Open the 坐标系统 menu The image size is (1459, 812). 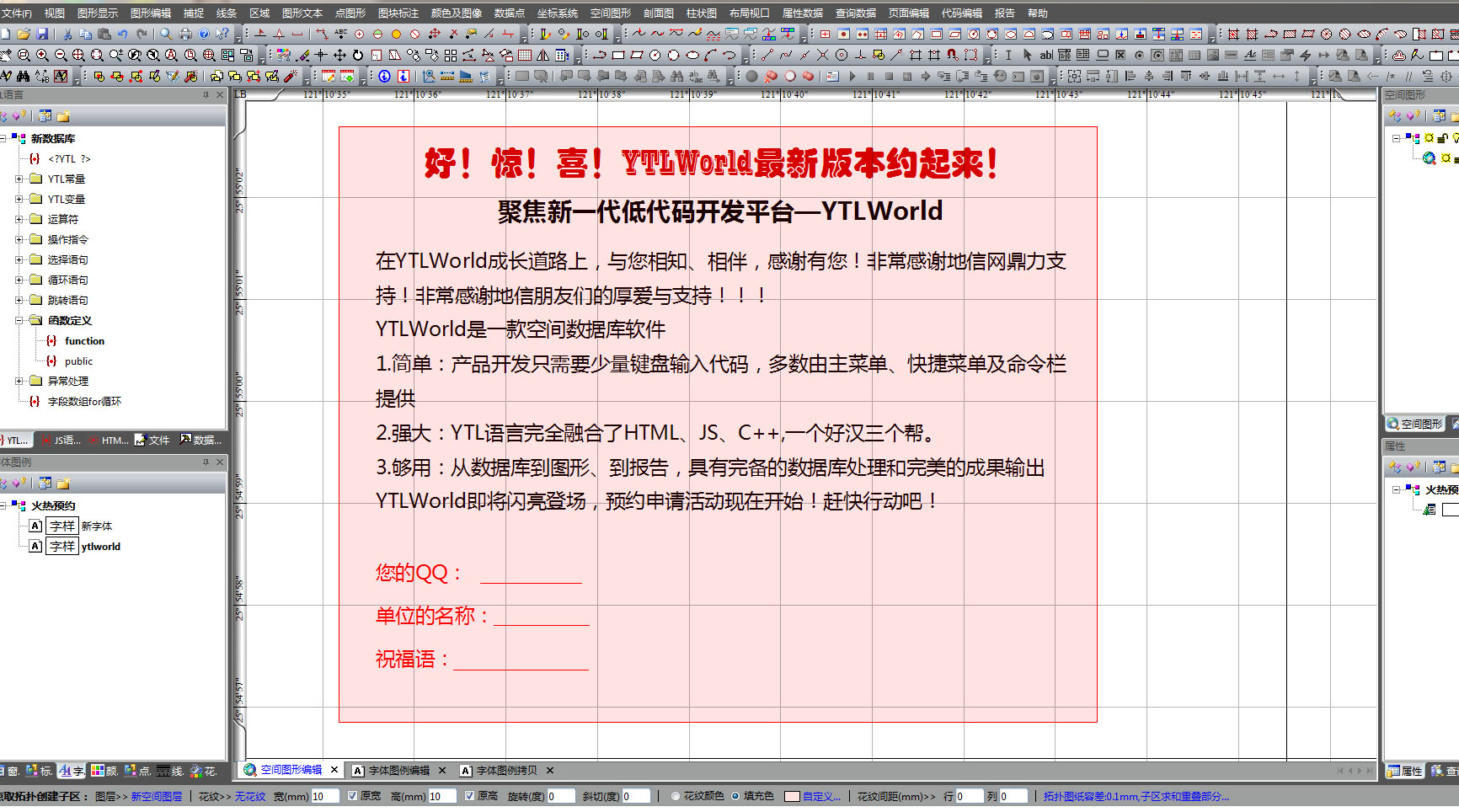pyautogui.click(x=558, y=13)
